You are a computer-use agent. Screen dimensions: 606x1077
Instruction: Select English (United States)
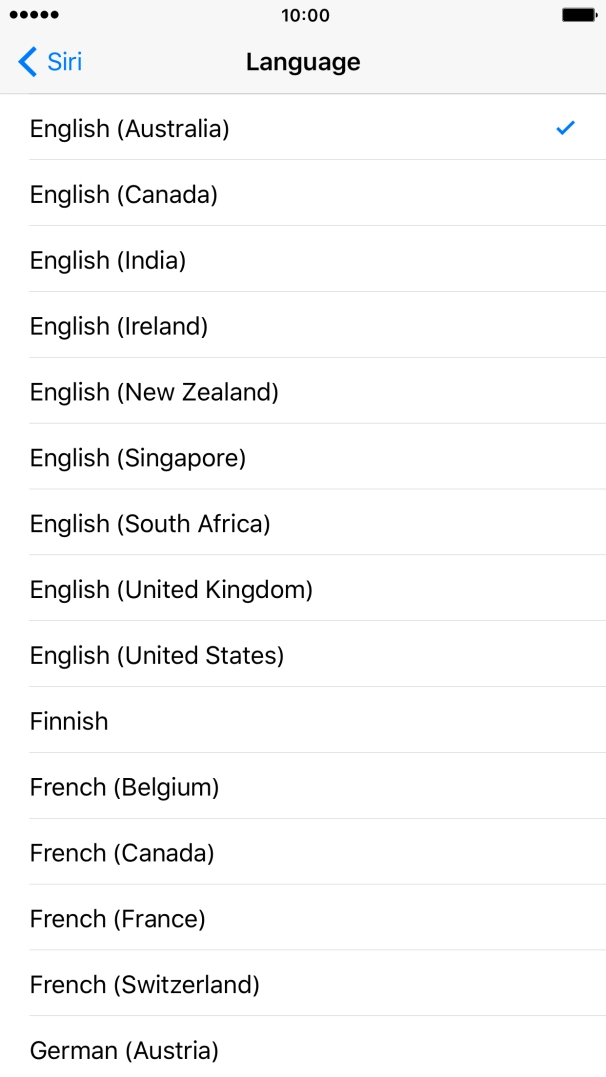[x=157, y=655]
